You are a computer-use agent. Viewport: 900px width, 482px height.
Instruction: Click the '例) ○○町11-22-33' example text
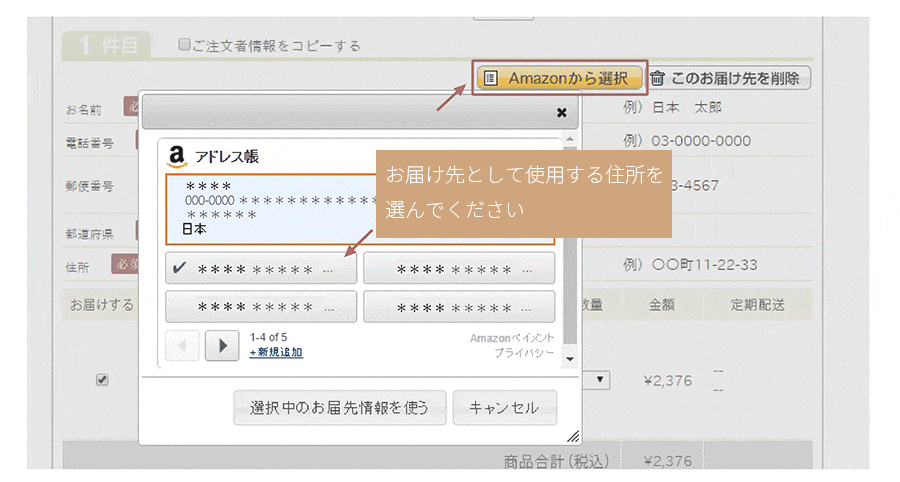(690, 265)
